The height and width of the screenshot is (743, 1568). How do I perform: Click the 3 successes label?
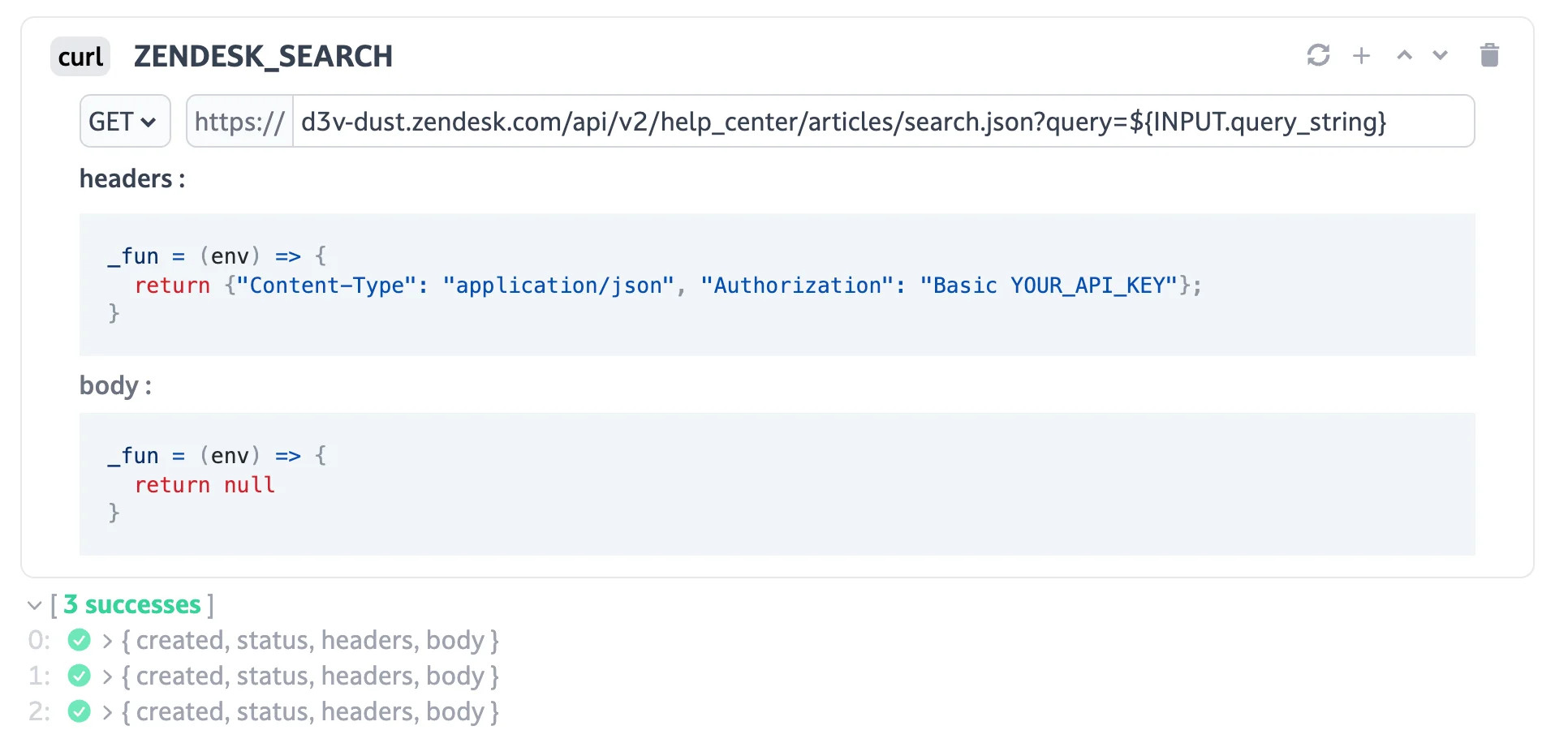tap(132, 604)
